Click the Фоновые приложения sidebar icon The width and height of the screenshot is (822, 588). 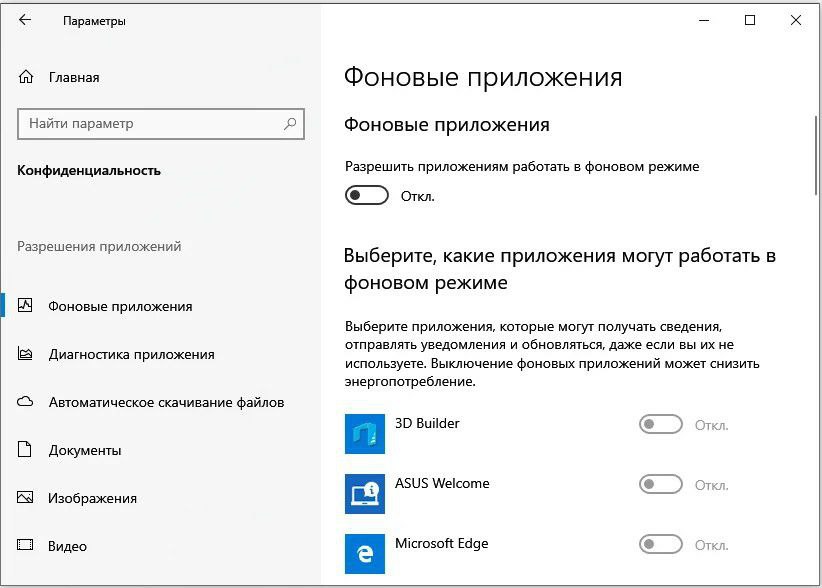click(25, 306)
